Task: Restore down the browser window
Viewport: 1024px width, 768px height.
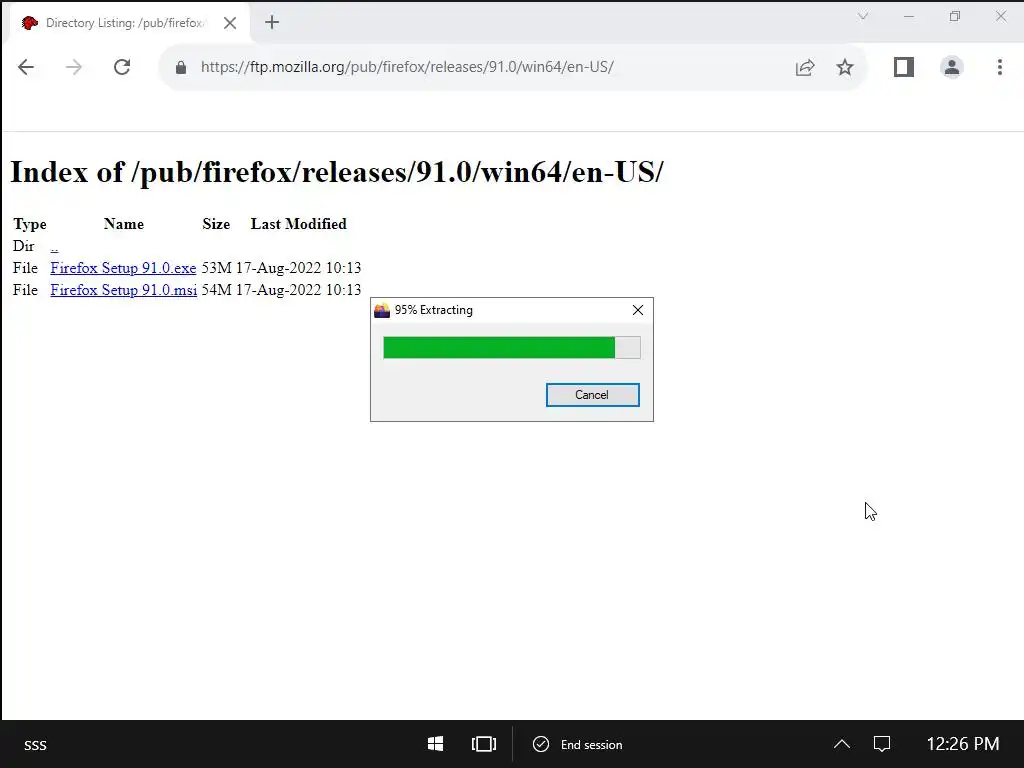Action: 955,16
